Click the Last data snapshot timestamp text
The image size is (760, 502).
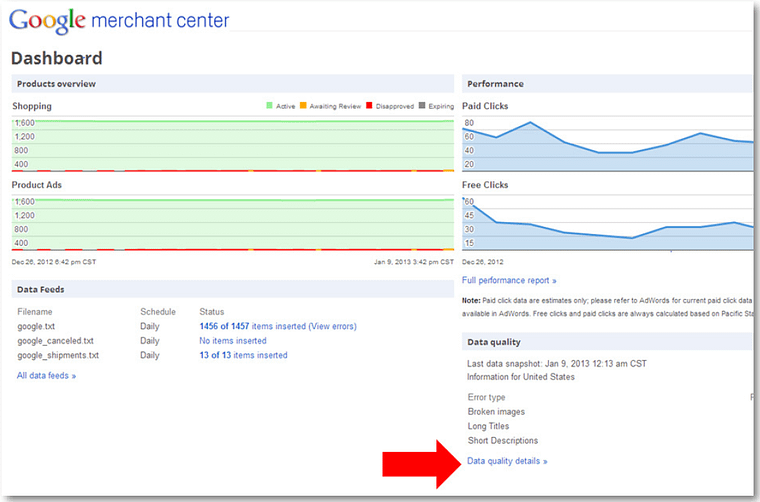(556, 363)
